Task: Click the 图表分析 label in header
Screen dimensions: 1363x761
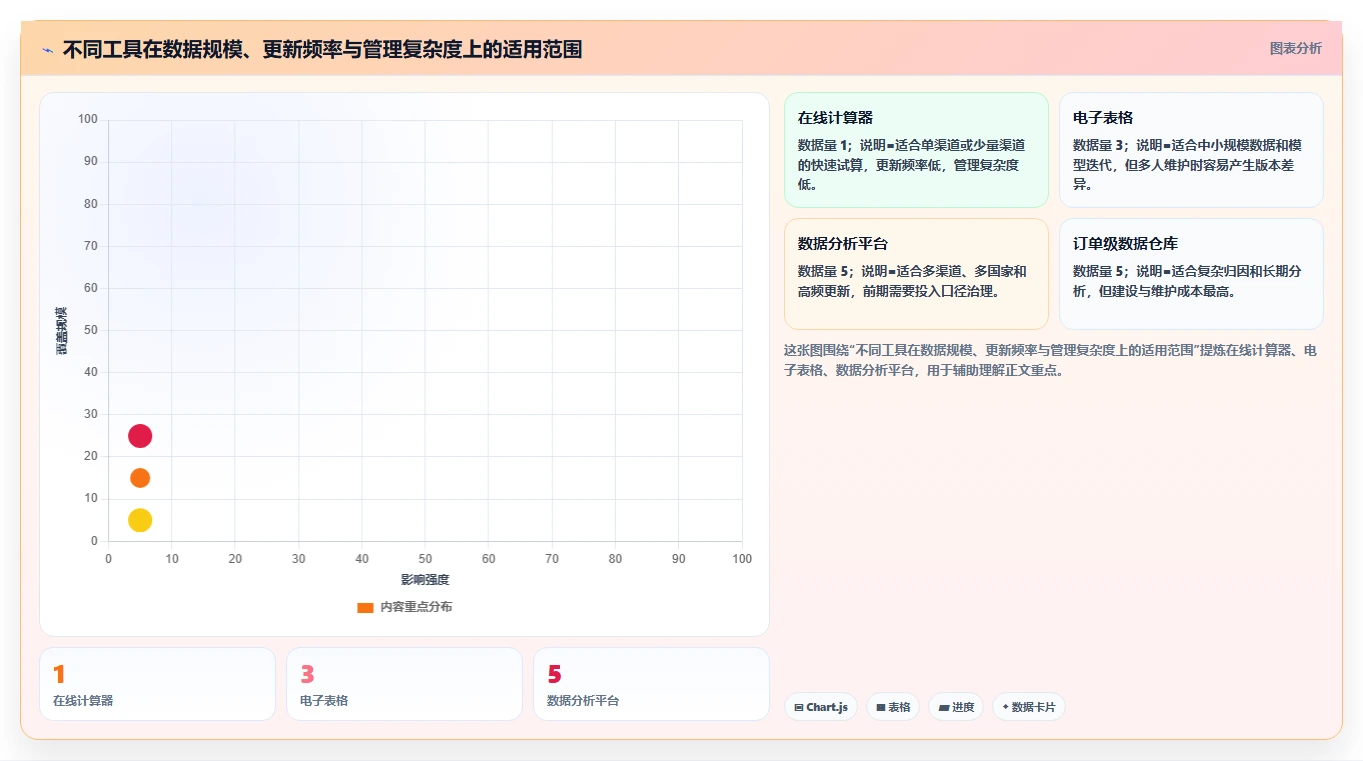Action: pyautogui.click(x=1295, y=48)
